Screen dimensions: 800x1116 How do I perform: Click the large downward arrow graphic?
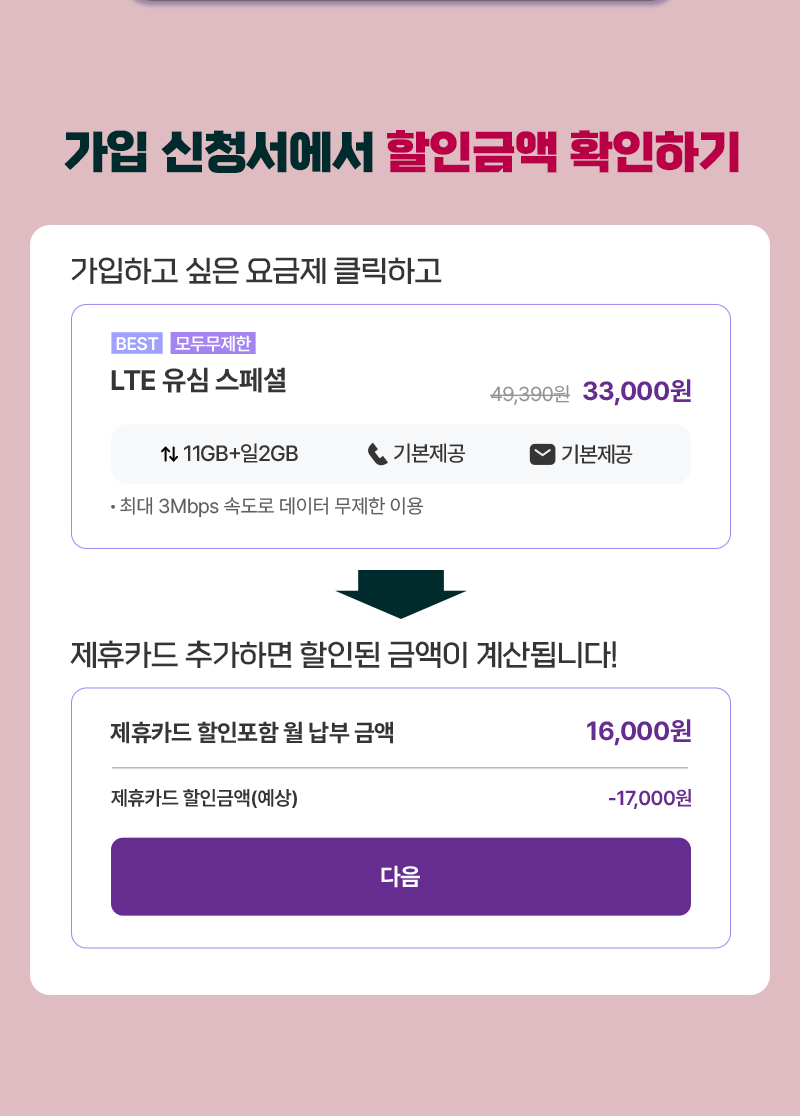(x=401, y=594)
